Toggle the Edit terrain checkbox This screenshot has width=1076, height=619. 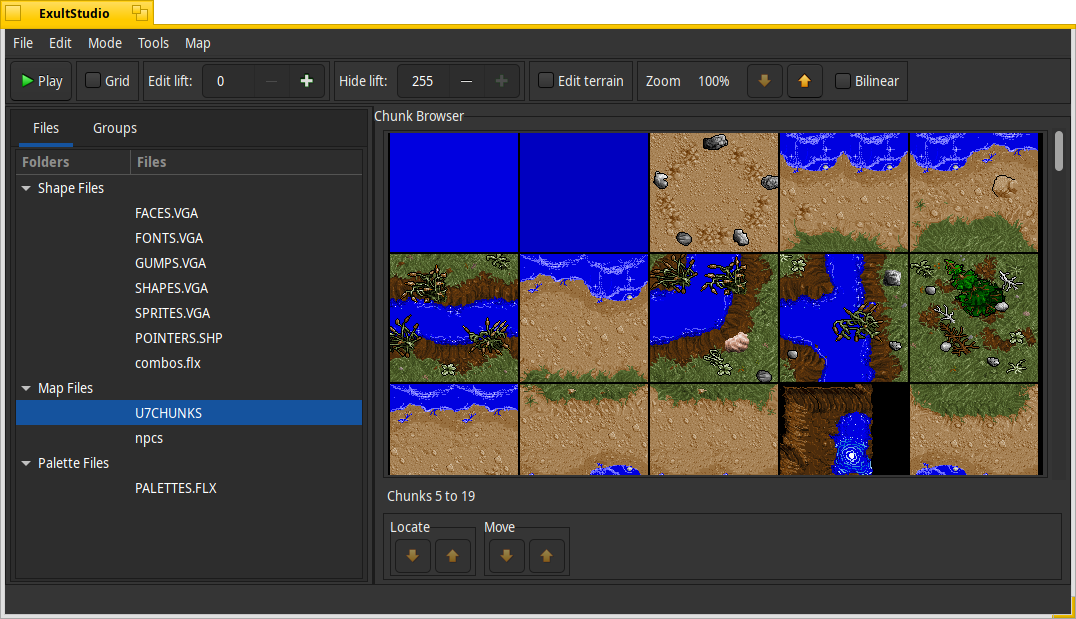click(546, 81)
